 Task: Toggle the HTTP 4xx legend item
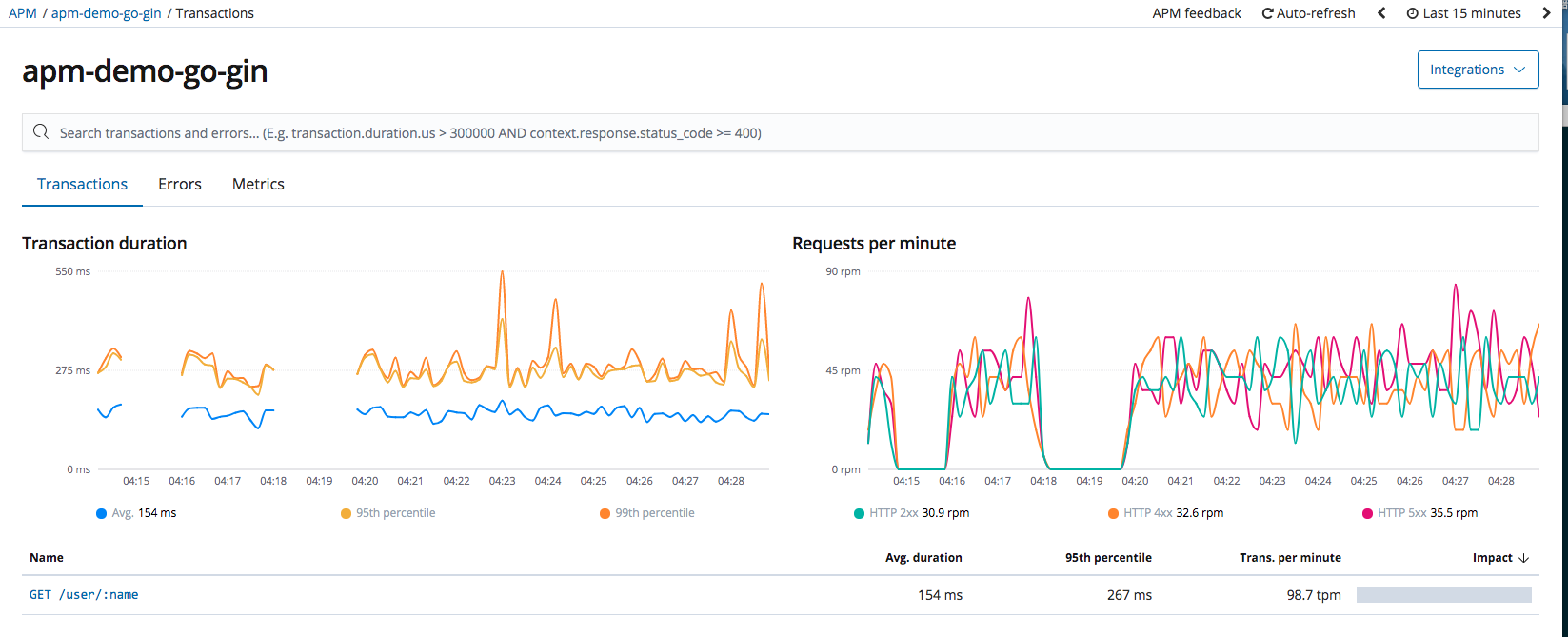(x=1165, y=513)
